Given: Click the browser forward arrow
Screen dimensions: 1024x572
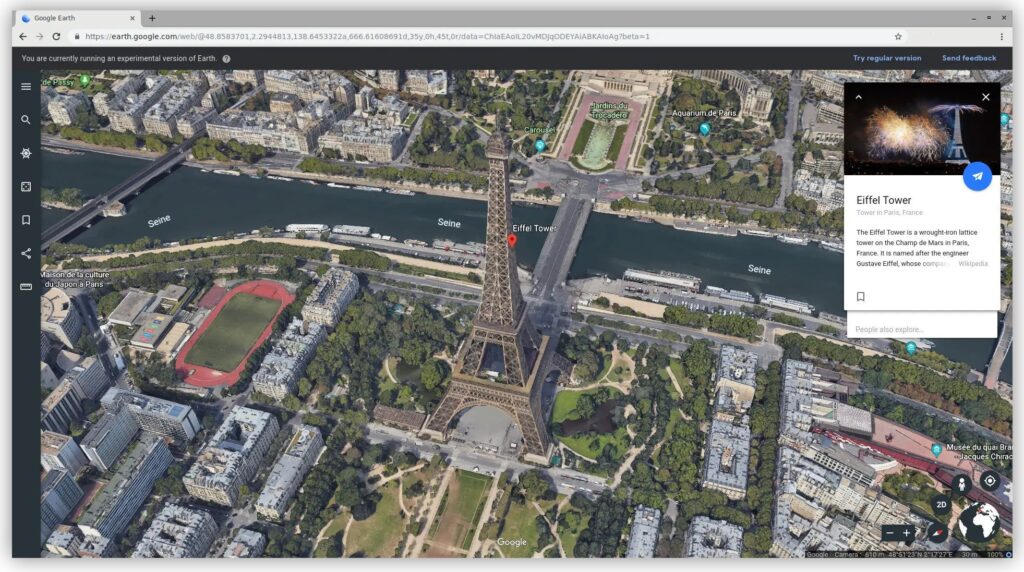Looking at the screenshot, I should [x=40, y=37].
